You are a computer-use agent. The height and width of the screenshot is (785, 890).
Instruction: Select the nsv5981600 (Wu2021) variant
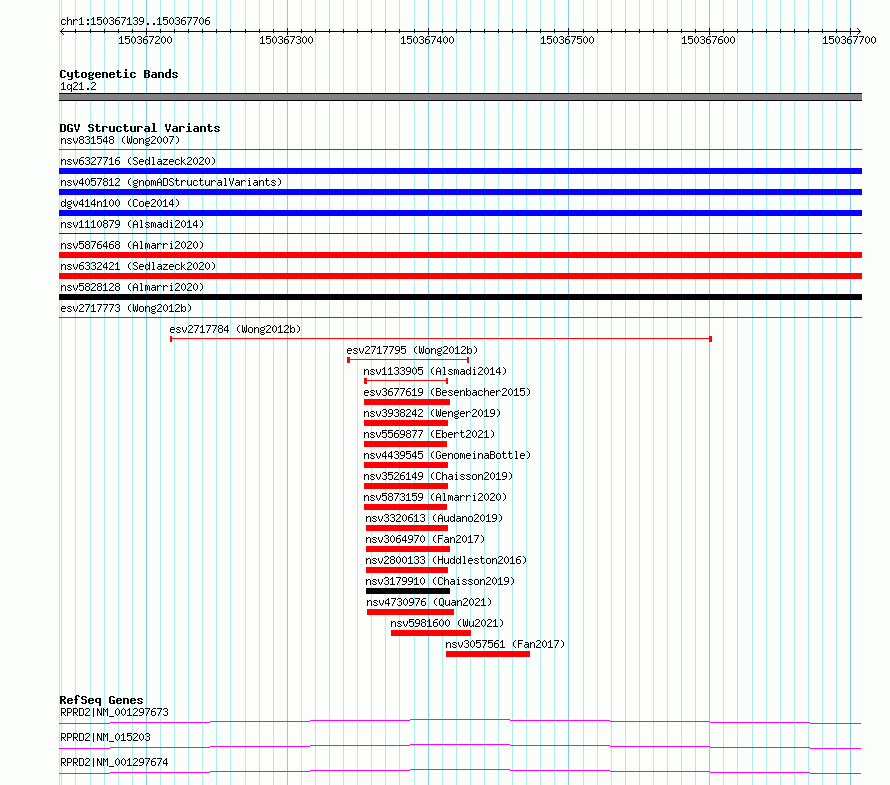[447, 623]
